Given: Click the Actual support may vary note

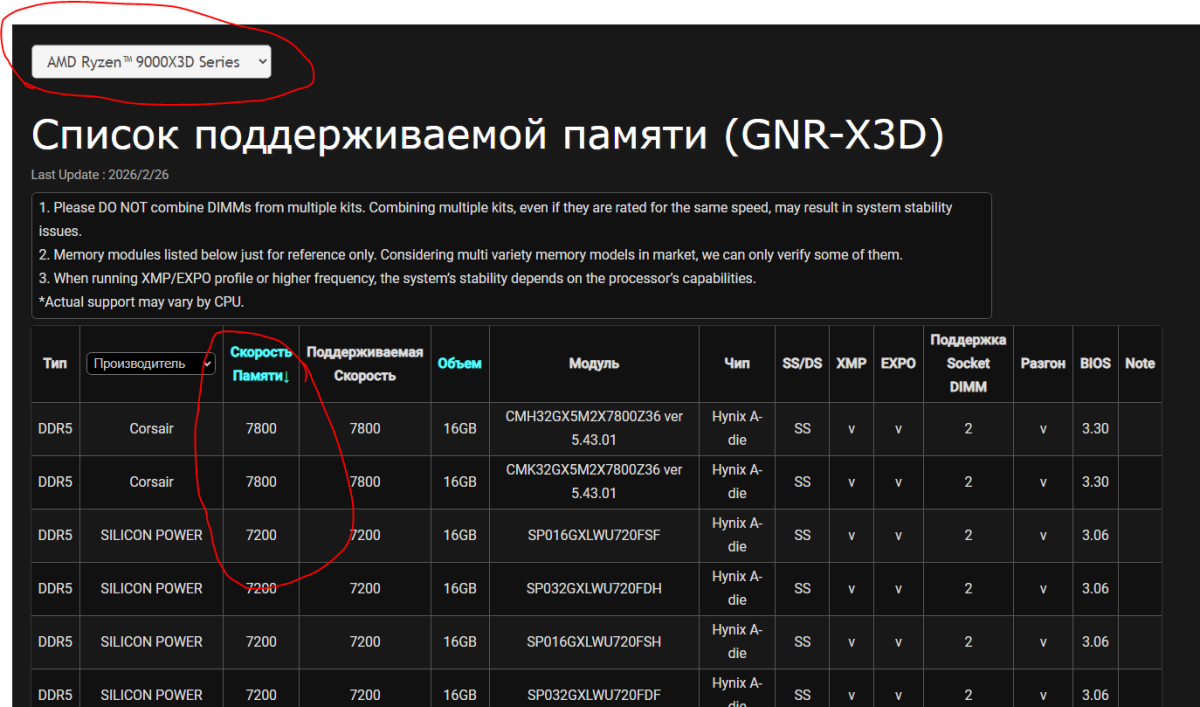Looking at the screenshot, I should pyautogui.click(x=141, y=301).
